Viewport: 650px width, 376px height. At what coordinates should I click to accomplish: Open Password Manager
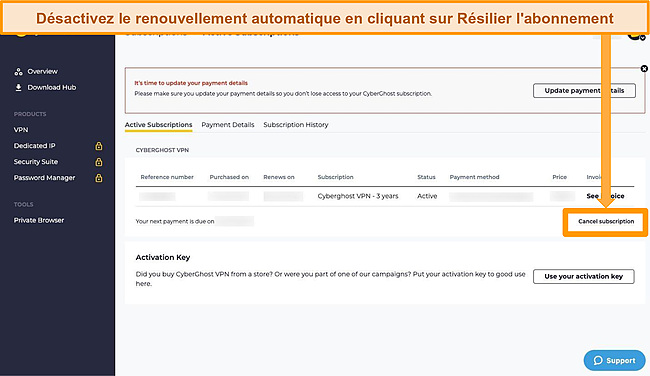click(44, 178)
